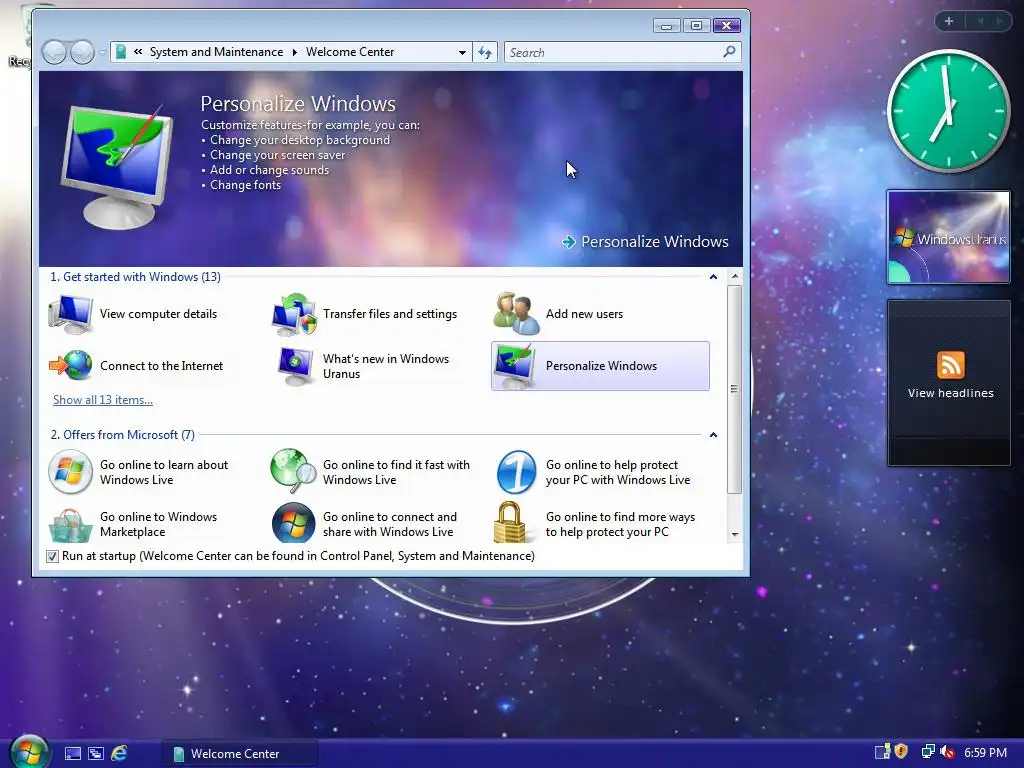
Task: Open the recent pages dropdown arrow
Action: tap(103, 52)
